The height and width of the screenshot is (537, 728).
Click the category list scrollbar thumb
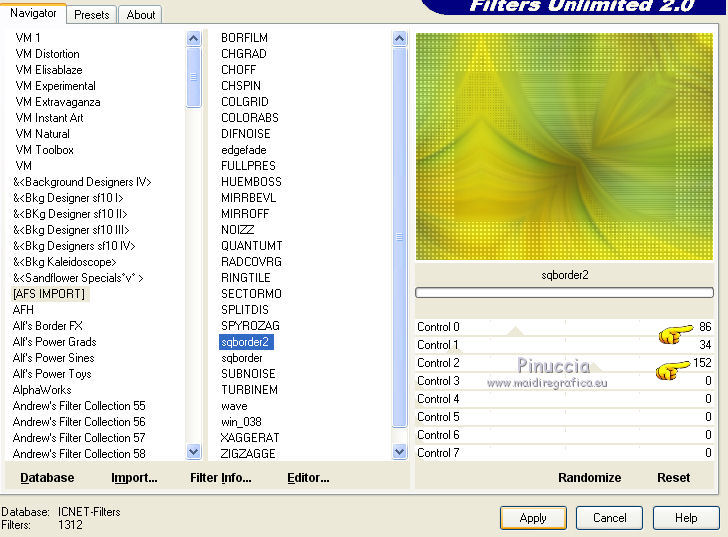(194, 77)
